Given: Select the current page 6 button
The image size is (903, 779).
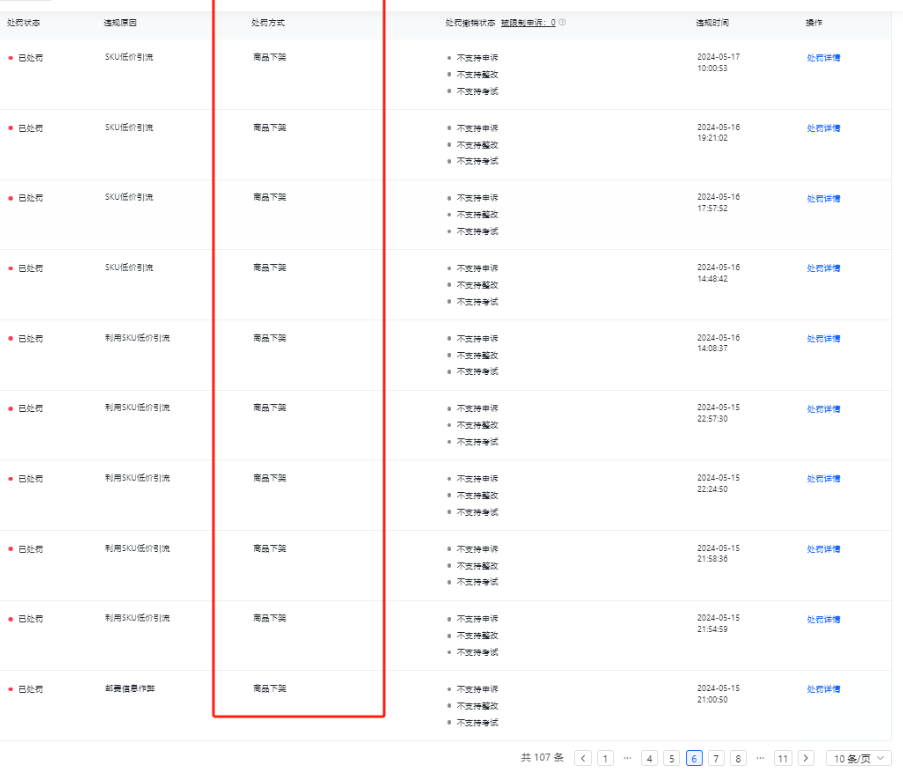Looking at the screenshot, I should point(694,758).
